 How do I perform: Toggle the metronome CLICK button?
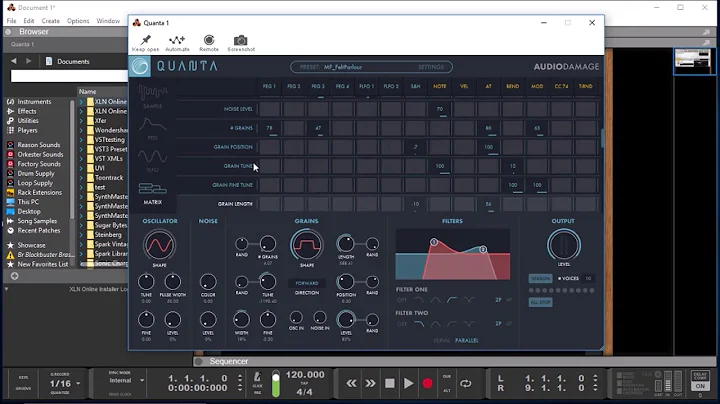[258, 377]
